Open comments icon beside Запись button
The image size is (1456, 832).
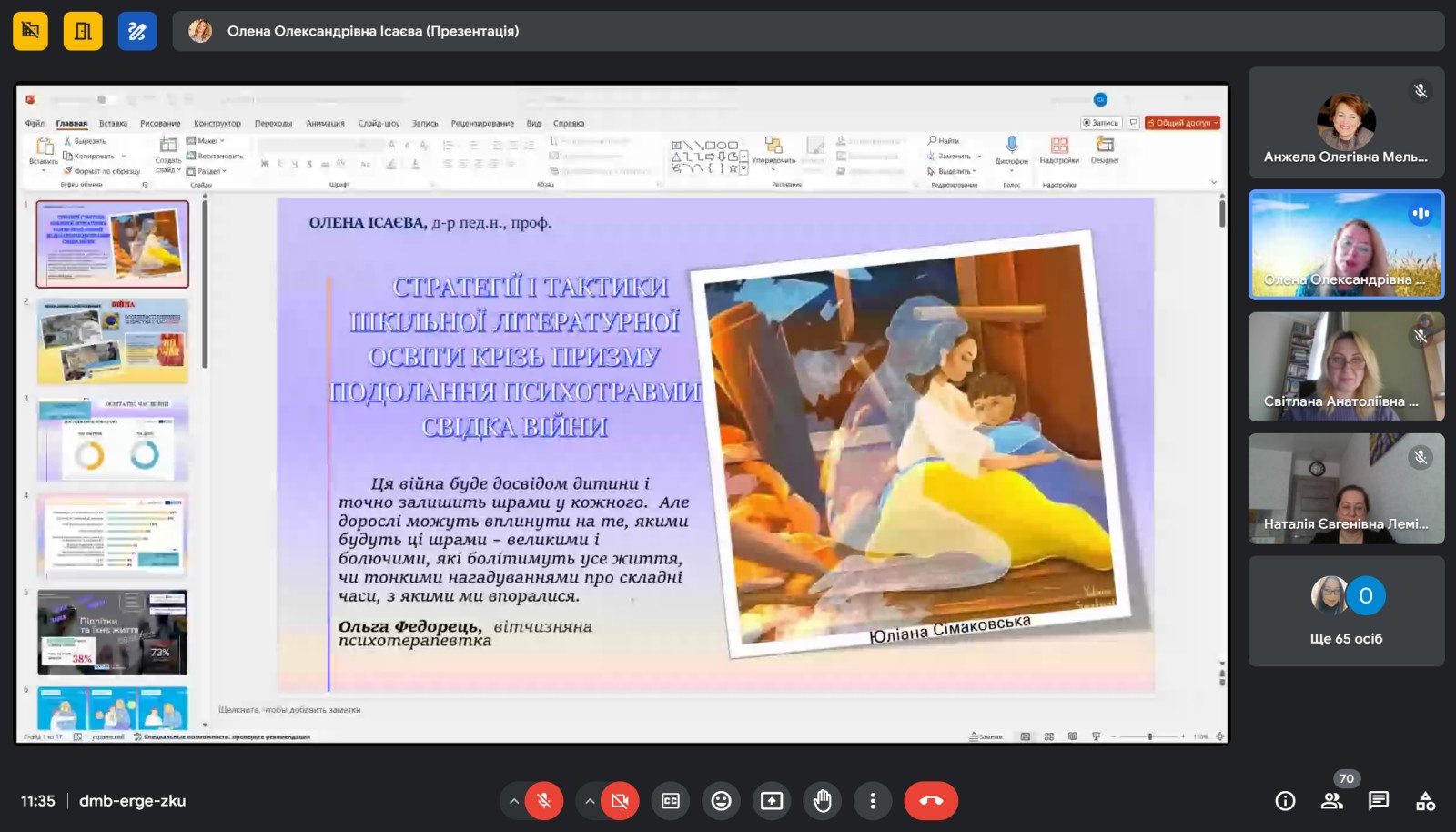pyautogui.click(x=1133, y=123)
